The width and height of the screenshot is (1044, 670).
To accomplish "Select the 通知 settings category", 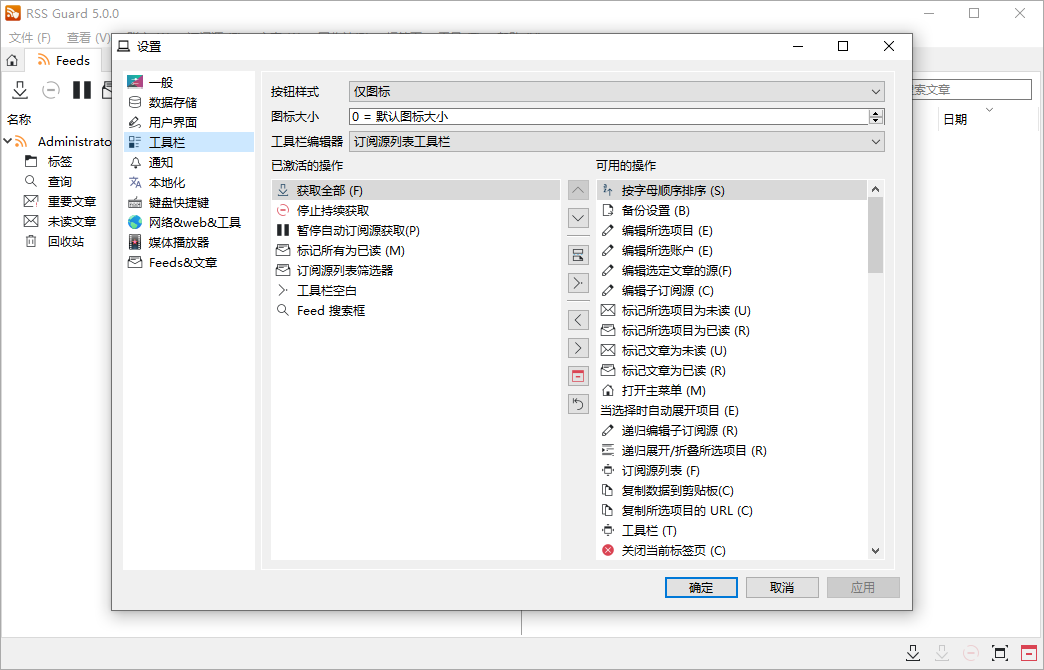I will coord(160,162).
